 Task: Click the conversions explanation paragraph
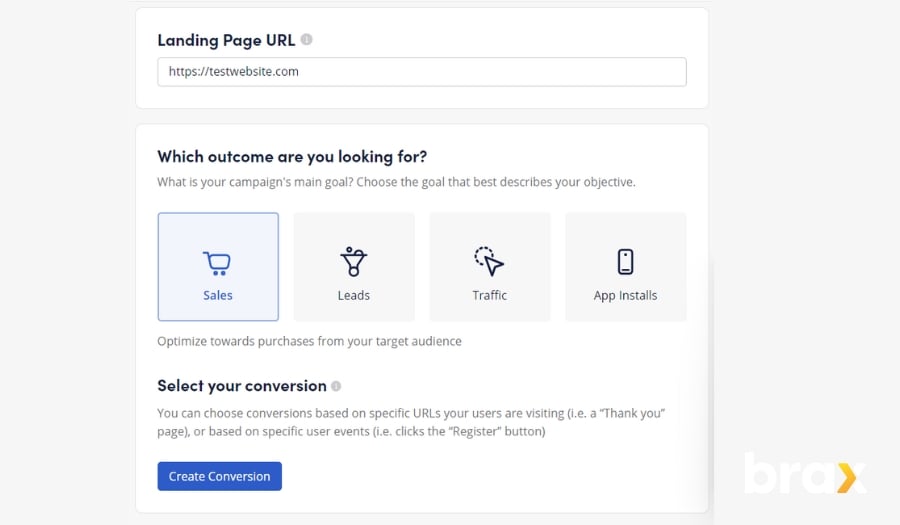(x=411, y=422)
